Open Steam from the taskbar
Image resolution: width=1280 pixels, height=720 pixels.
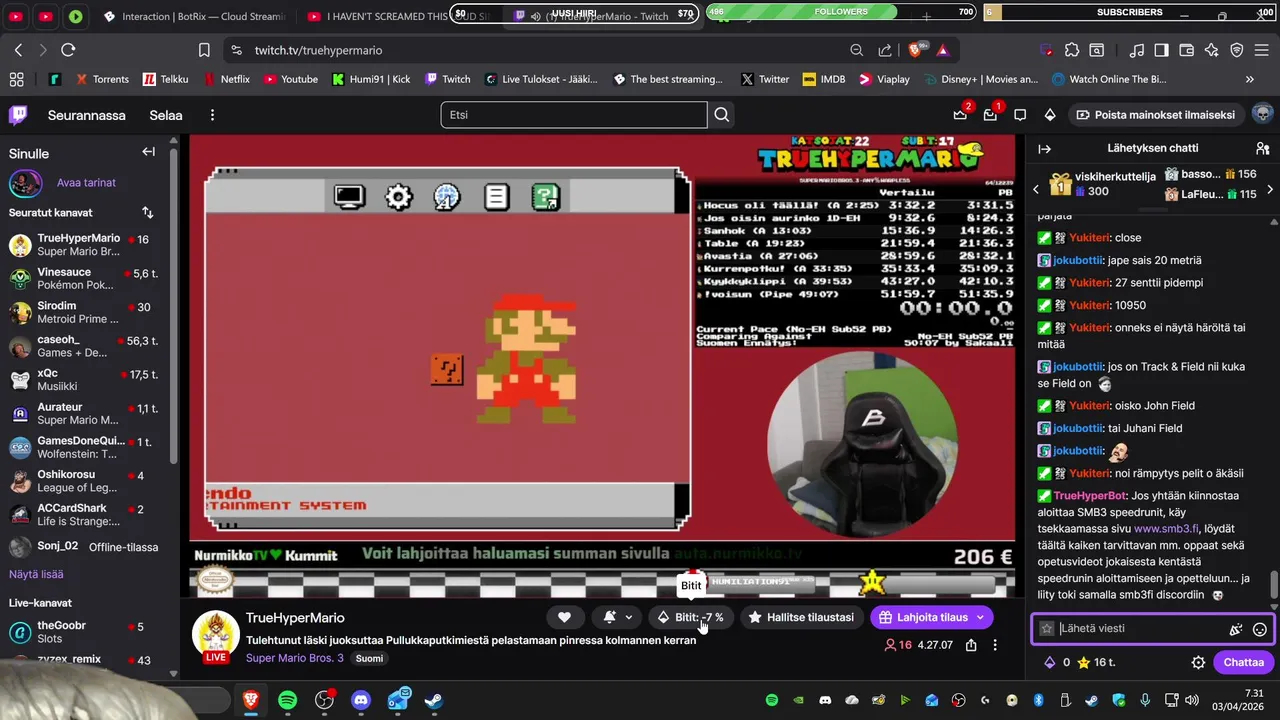tap(434, 700)
